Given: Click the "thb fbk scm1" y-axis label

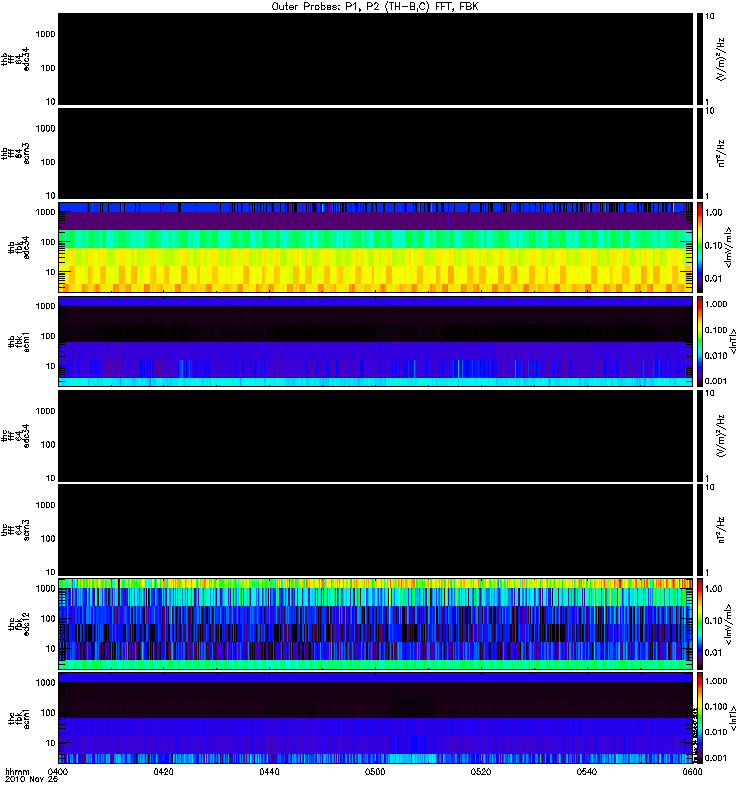Looking at the screenshot, I should (x=19, y=341).
